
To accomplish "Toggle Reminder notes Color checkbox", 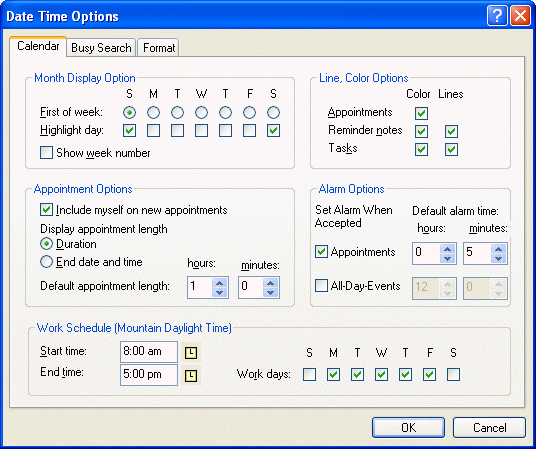I will [x=421, y=131].
